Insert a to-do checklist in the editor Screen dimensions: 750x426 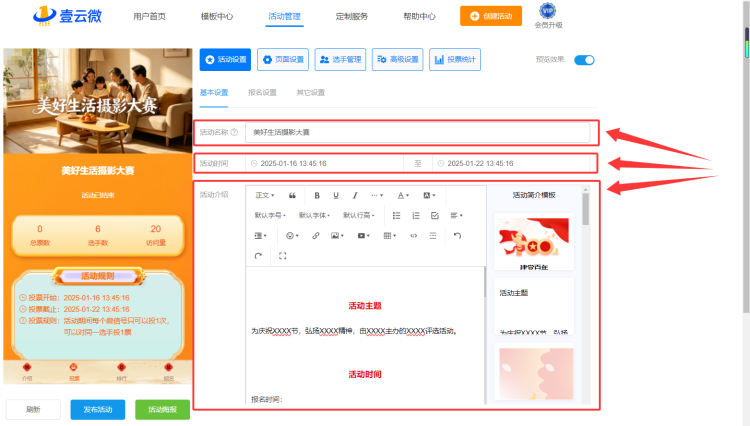click(435, 216)
